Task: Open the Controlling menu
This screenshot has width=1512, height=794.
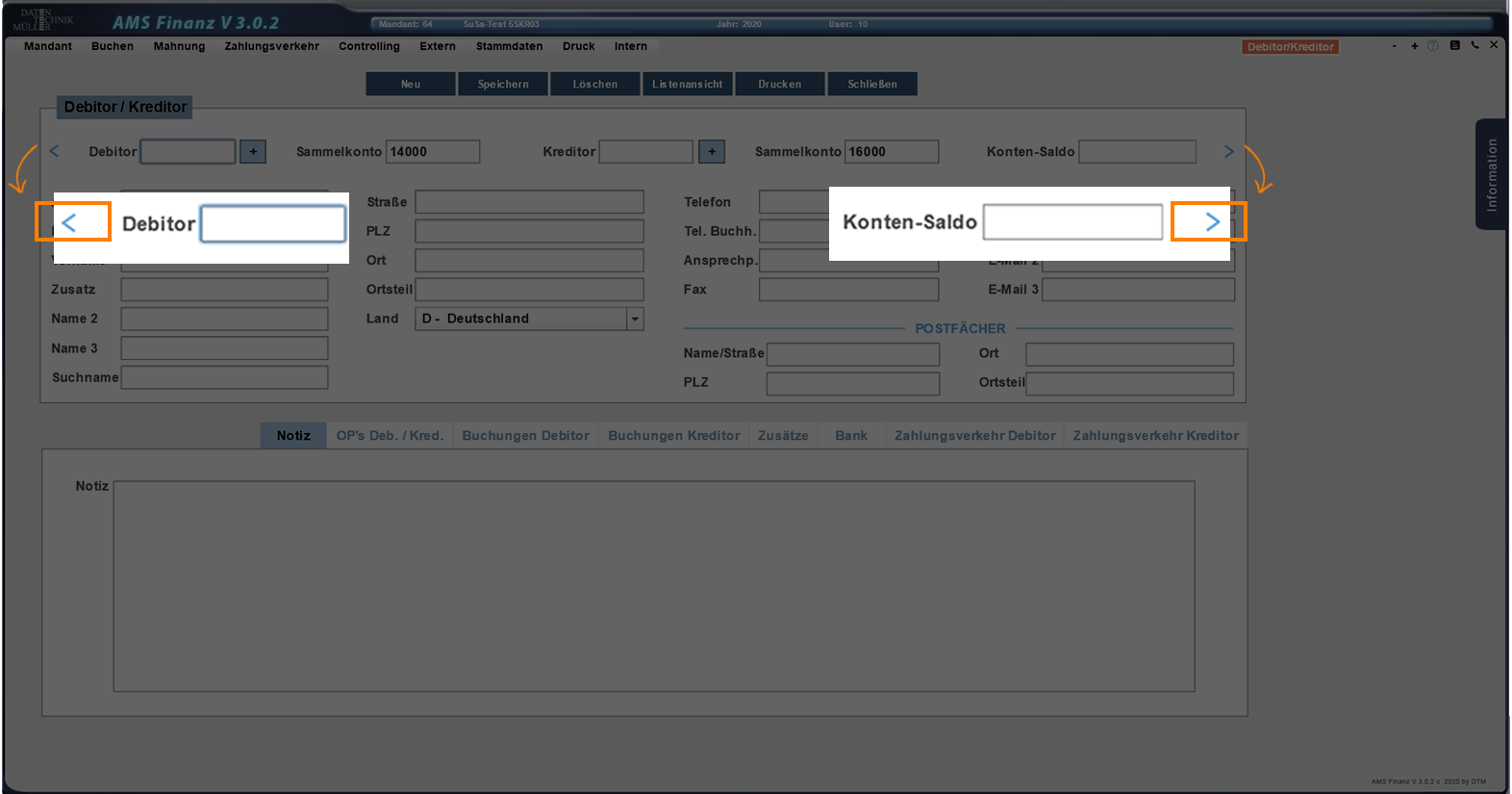Action: click(x=369, y=46)
